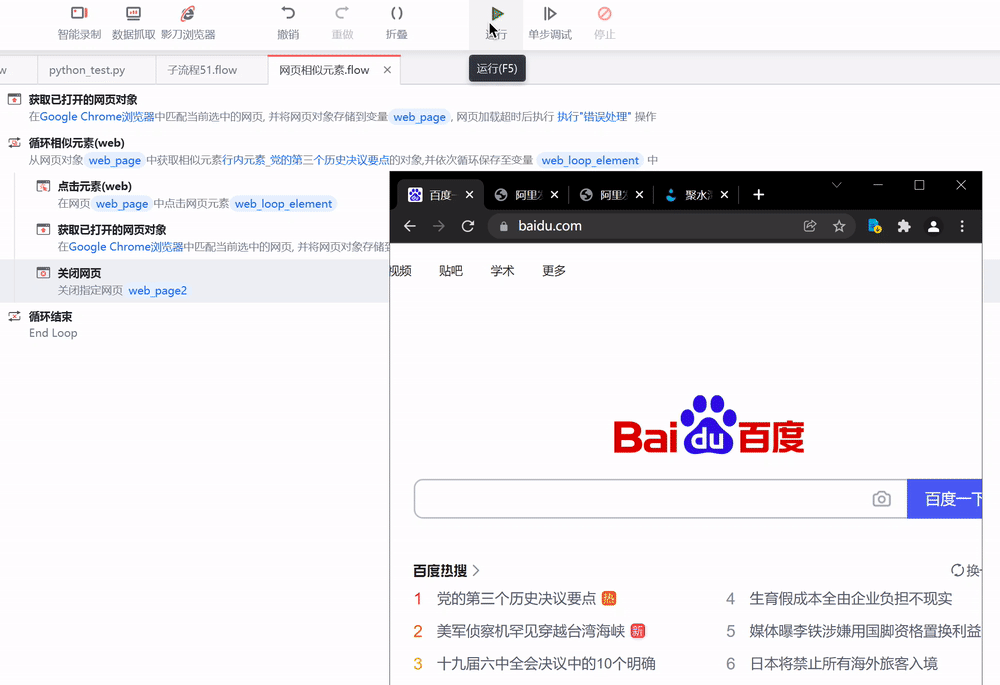Start 智能录制 smart recording
1000x685 pixels.
79,23
